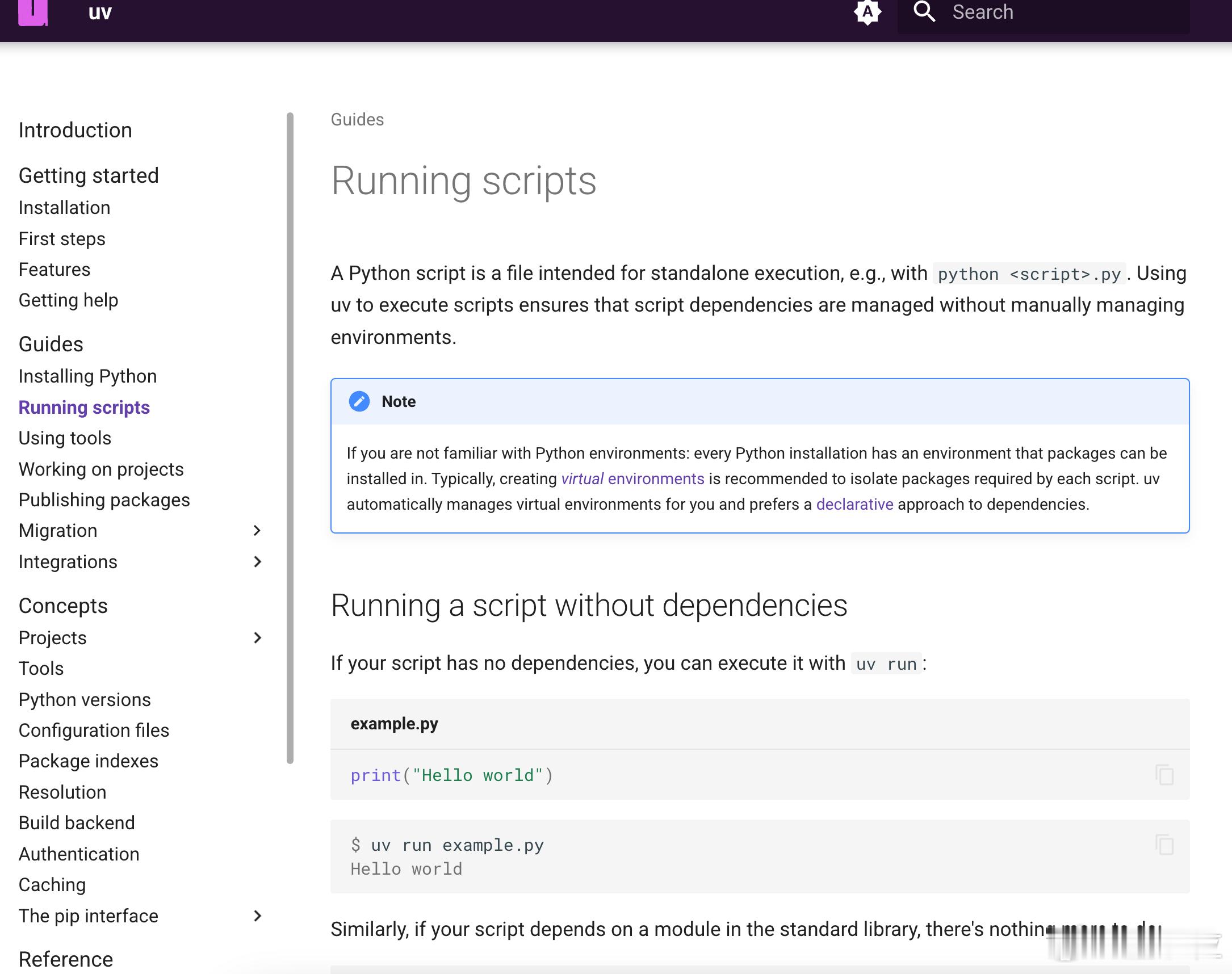This screenshot has width=1232, height=974.
Task: Copy the uv run example.py command block
Action: [1164, 845]
